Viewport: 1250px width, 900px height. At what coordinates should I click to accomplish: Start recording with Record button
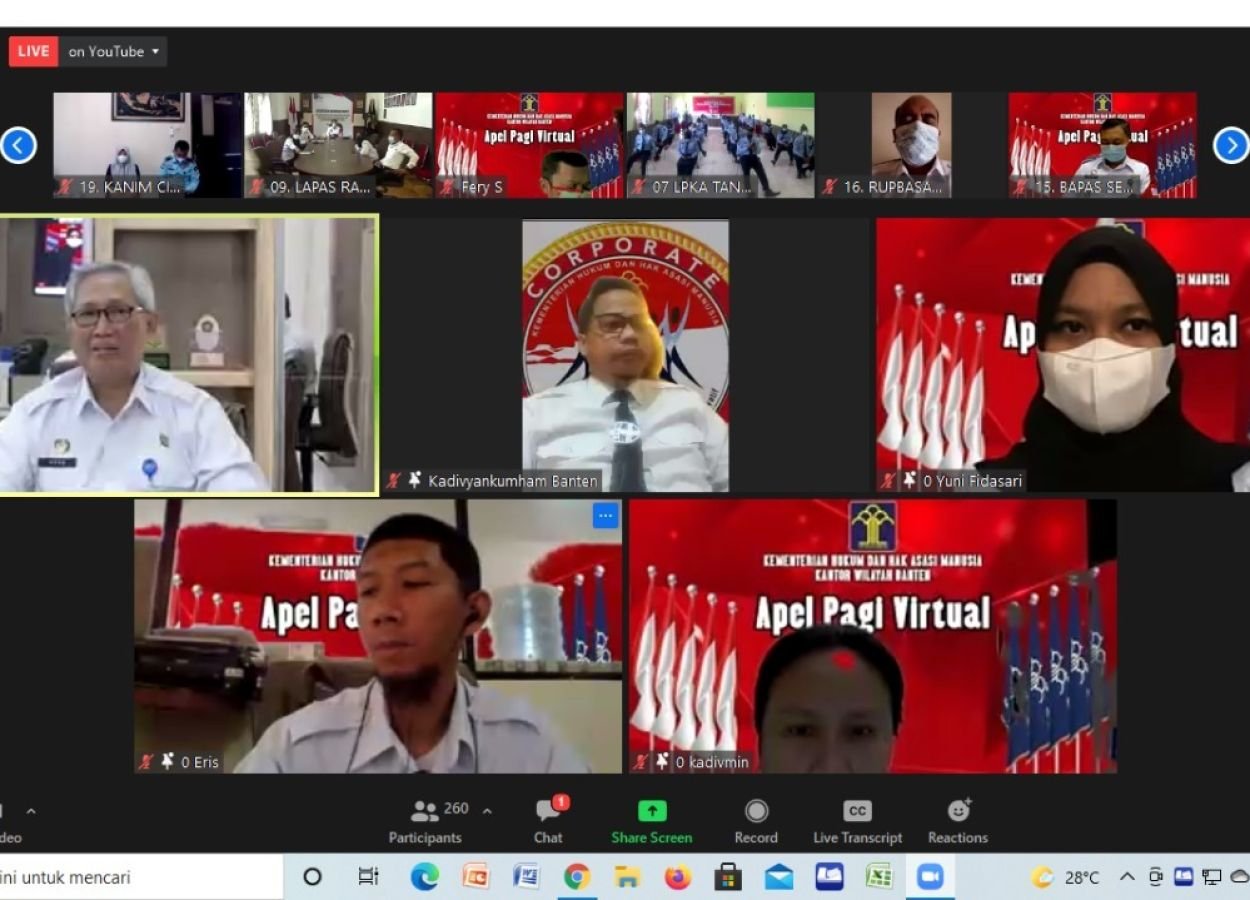(756, 821)
